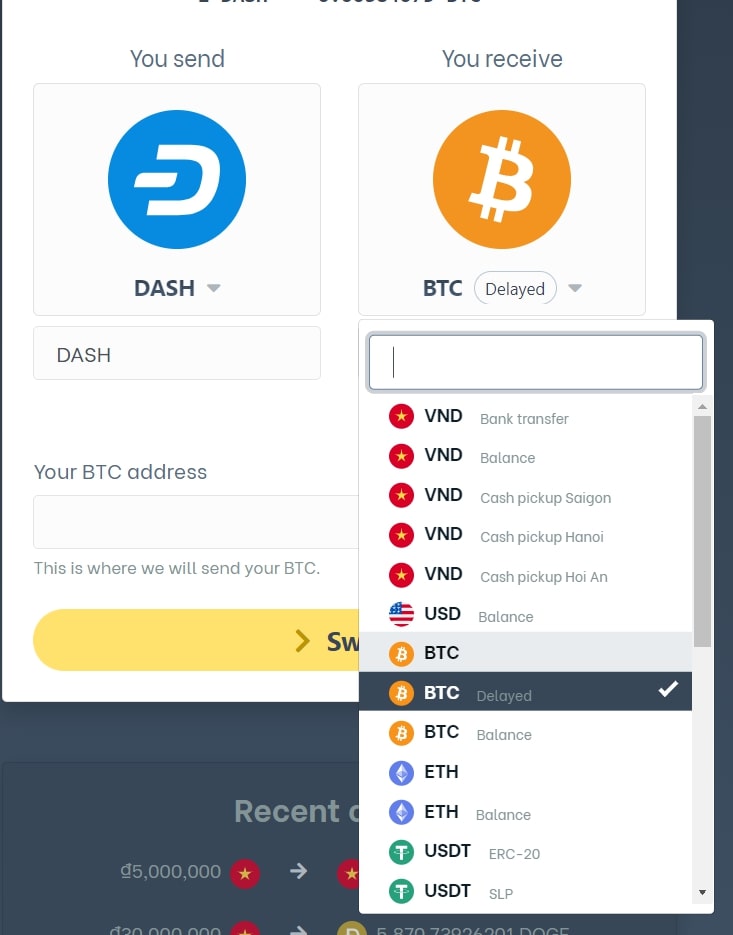Select the Ethereum icon beside ETH Balance

tap(401, 812)
